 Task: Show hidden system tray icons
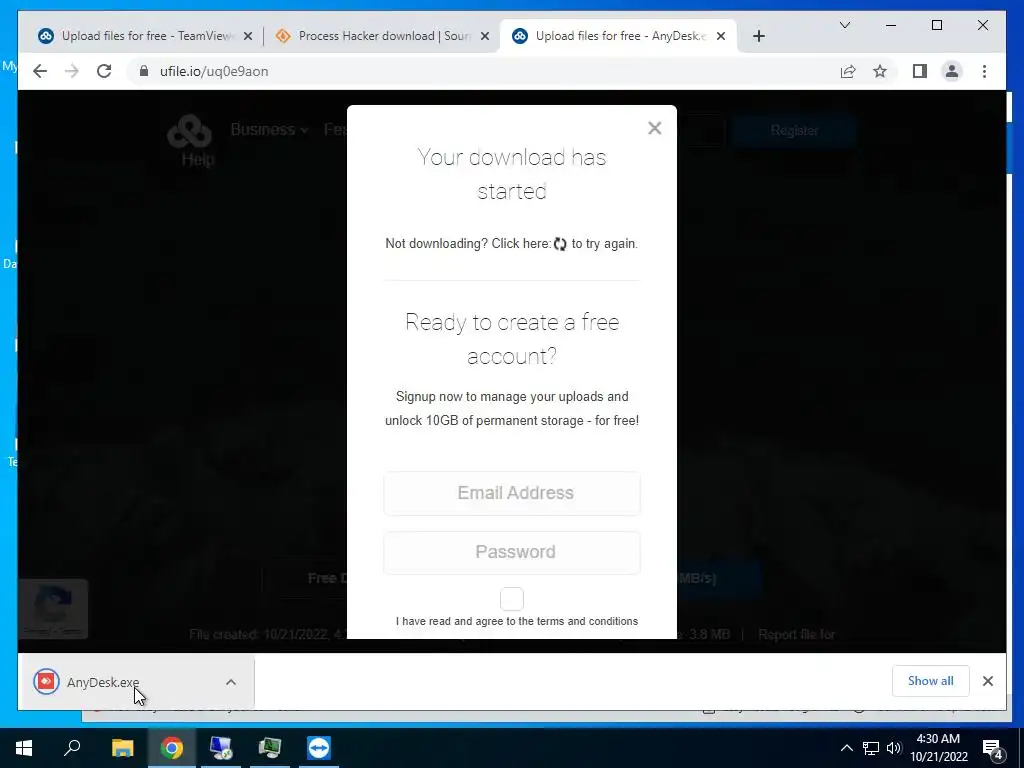point(846,748)
